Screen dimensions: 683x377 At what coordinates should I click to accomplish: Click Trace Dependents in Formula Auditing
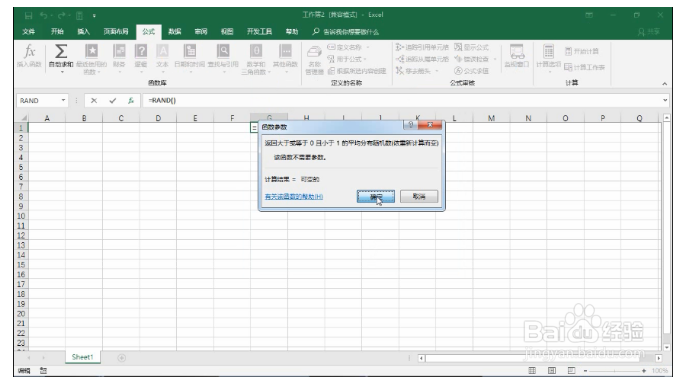tap(422, 59)
